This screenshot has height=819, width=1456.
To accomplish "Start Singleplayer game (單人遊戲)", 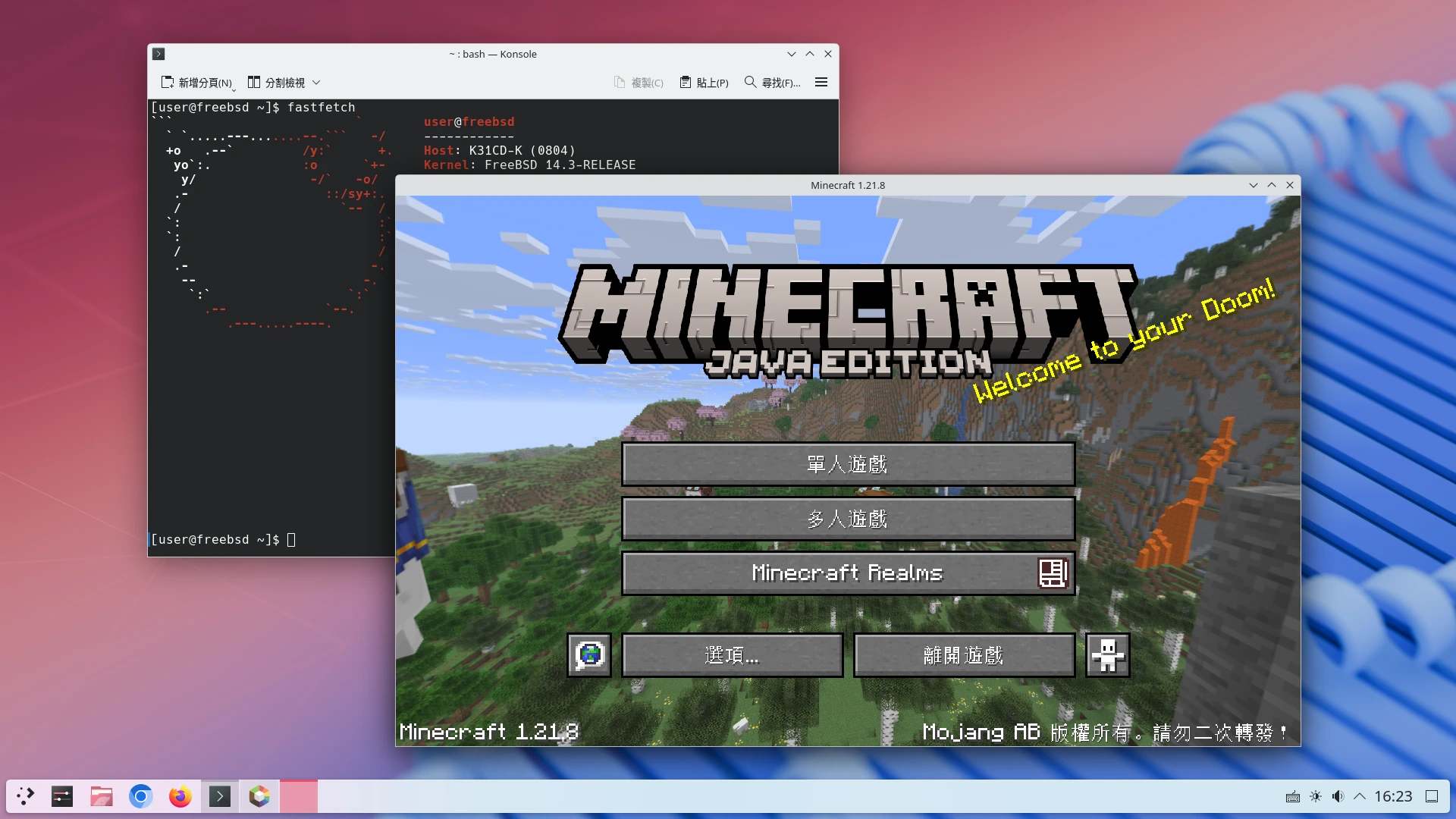I will coord(848,464).
